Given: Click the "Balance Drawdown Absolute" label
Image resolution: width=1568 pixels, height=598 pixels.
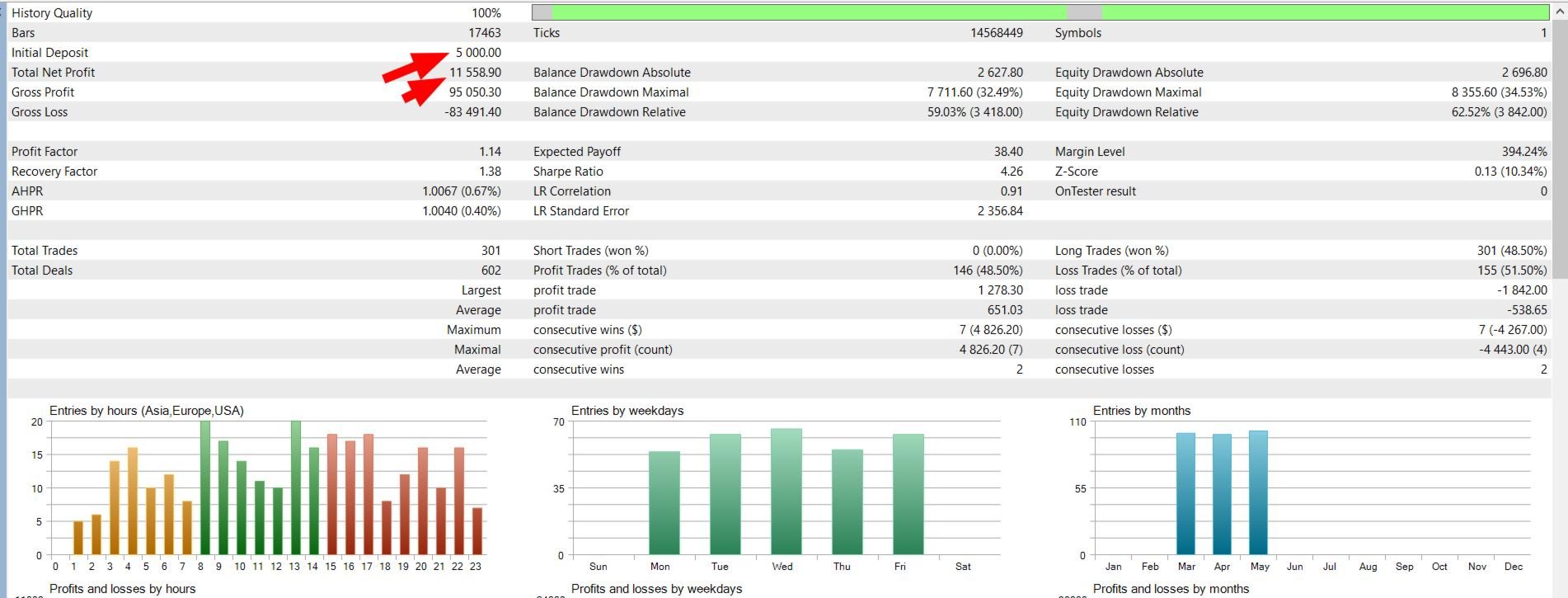Looking at the screenshot, I should coord(612,73).
